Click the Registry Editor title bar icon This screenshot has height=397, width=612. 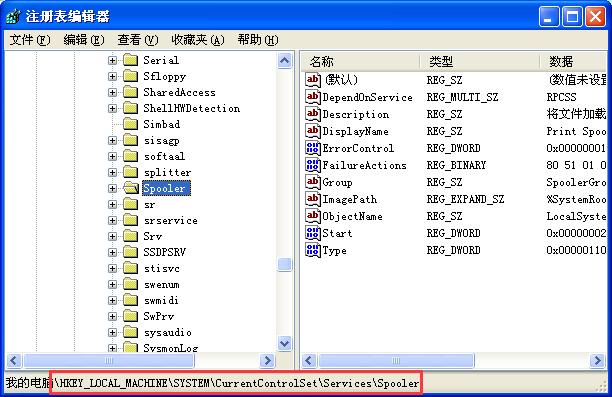14,16
